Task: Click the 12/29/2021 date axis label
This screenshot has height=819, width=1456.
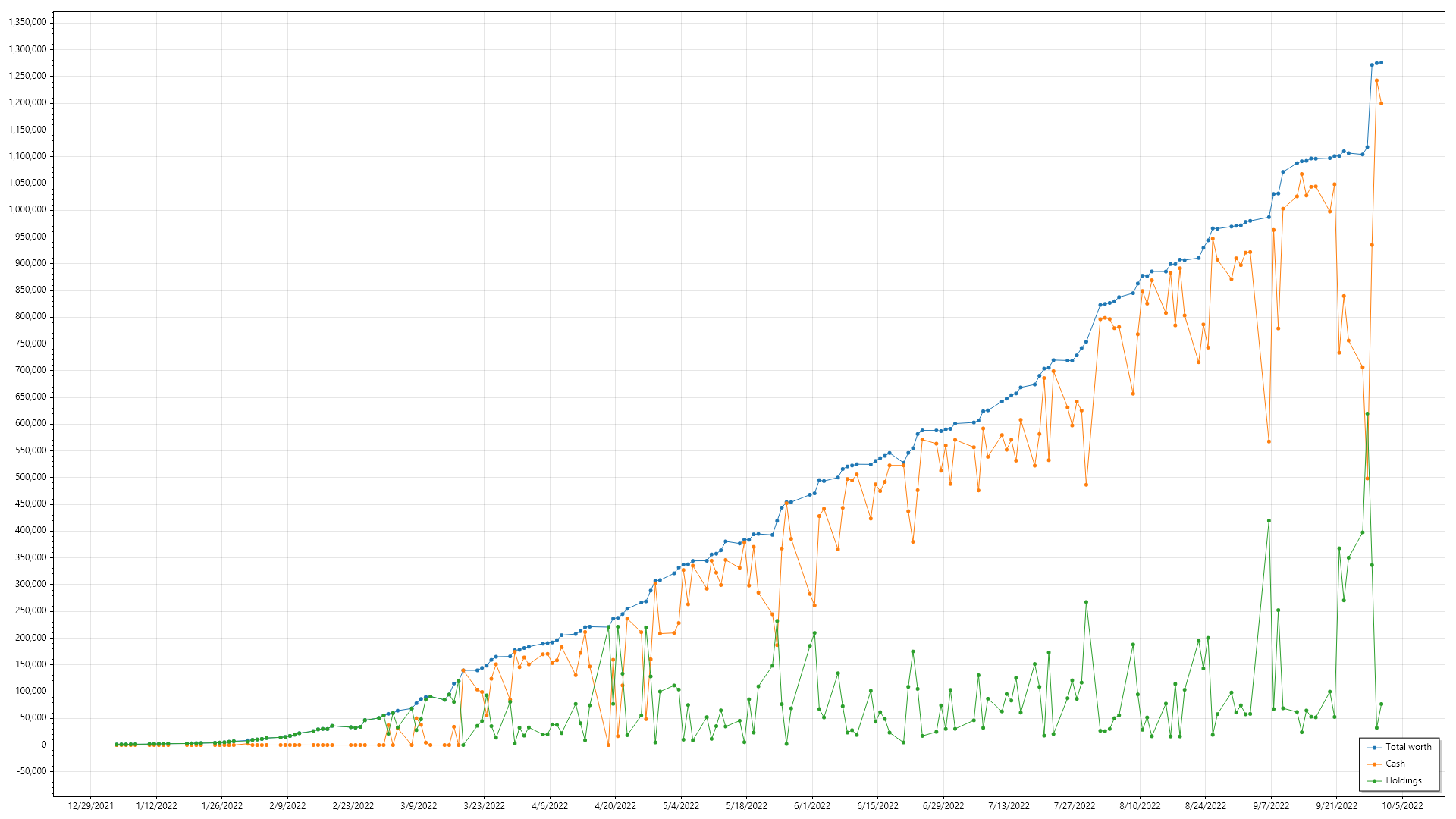Action: [91, 806]
